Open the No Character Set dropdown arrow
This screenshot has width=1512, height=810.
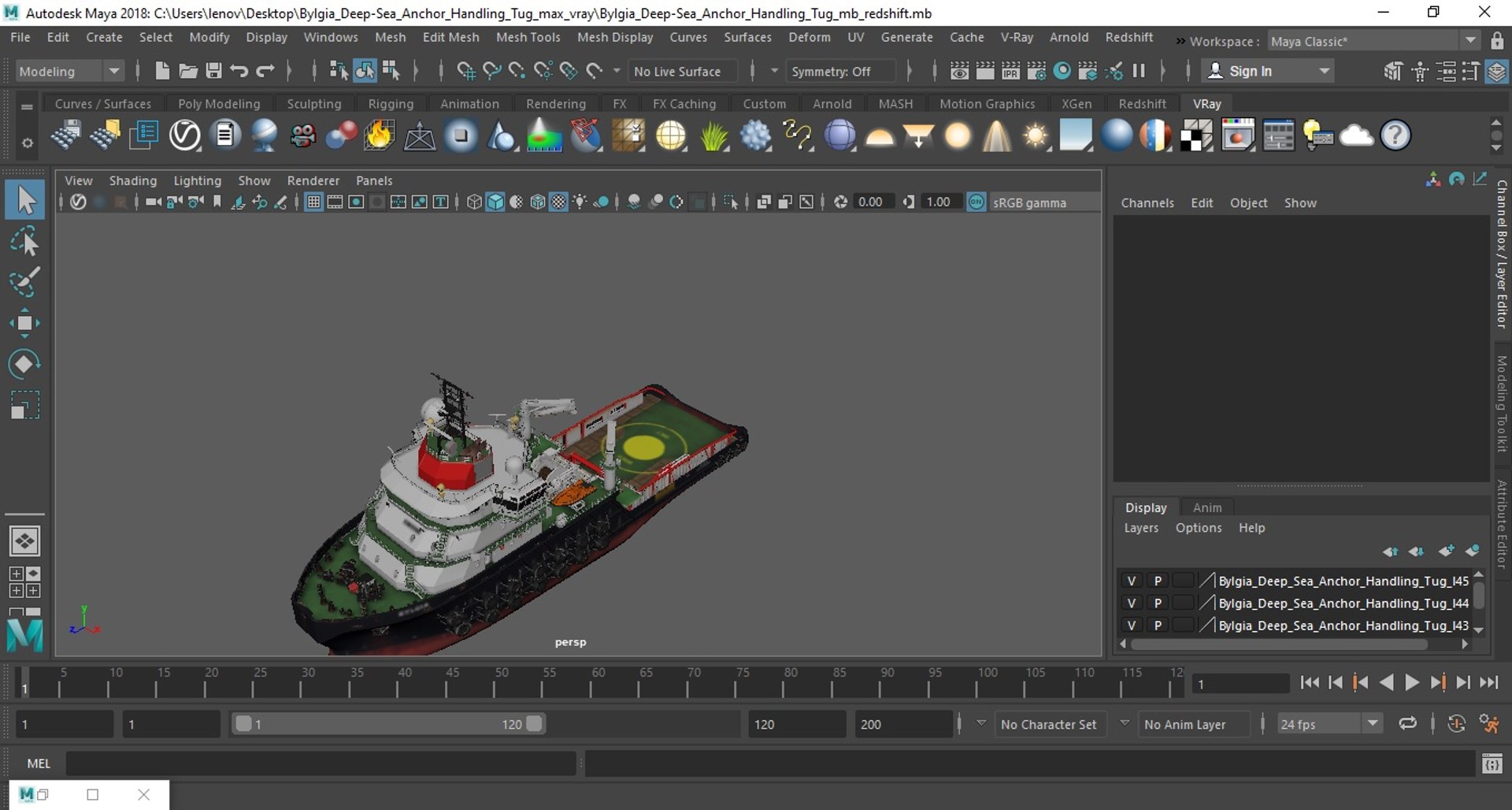coord(981,723)
